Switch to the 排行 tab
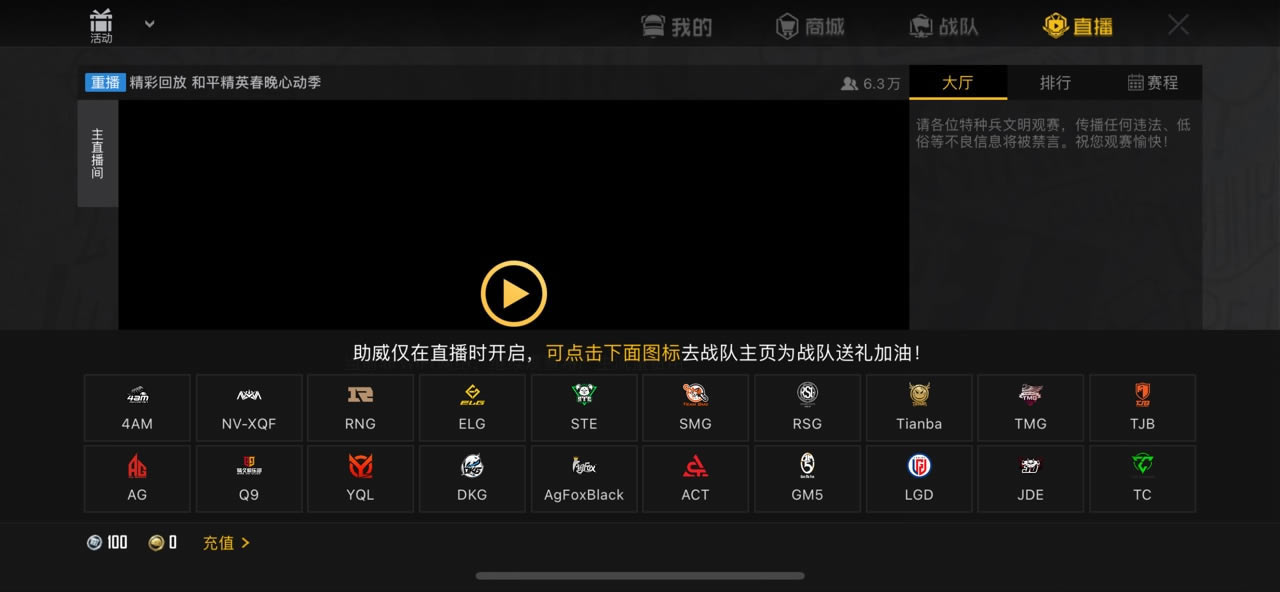The height and width of the screenshot is (592, 1280). (1055, 82)
